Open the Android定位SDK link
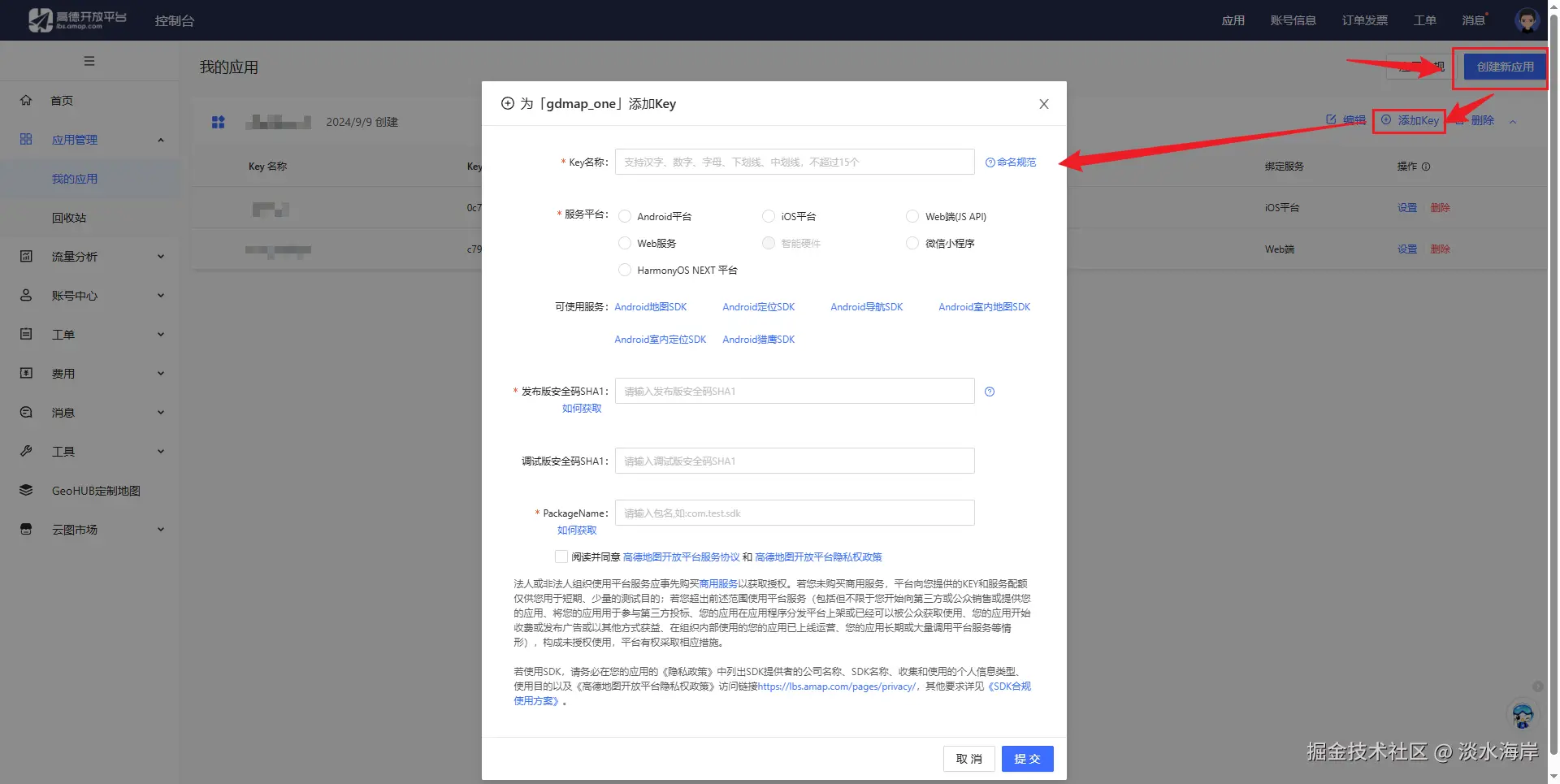1560x784 pixels. click(x=759, y=307)
